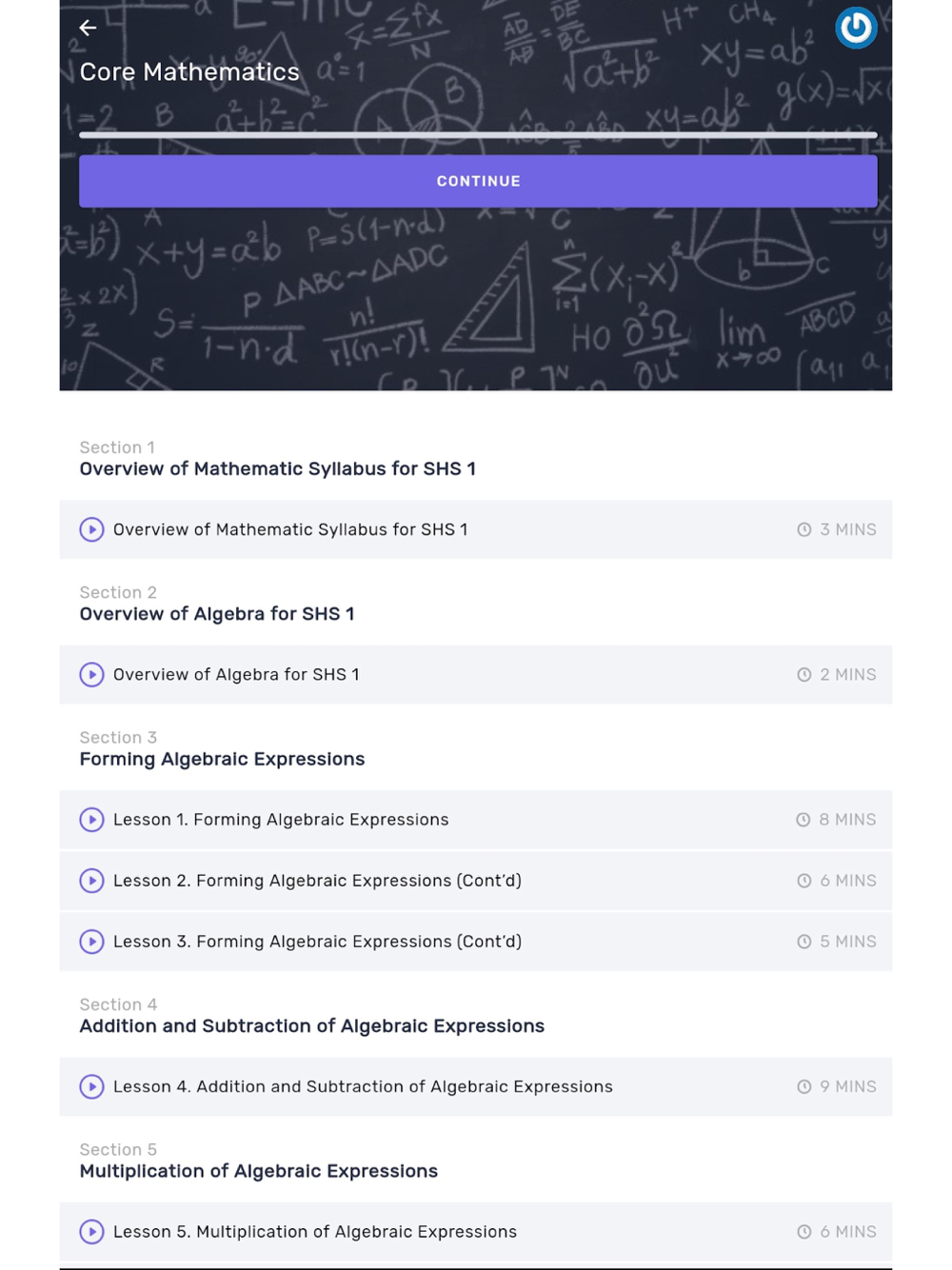Play Lesson 5 Multiplication icon
This screenshot has width=952, height=1270.
[x=91, y=1232]
